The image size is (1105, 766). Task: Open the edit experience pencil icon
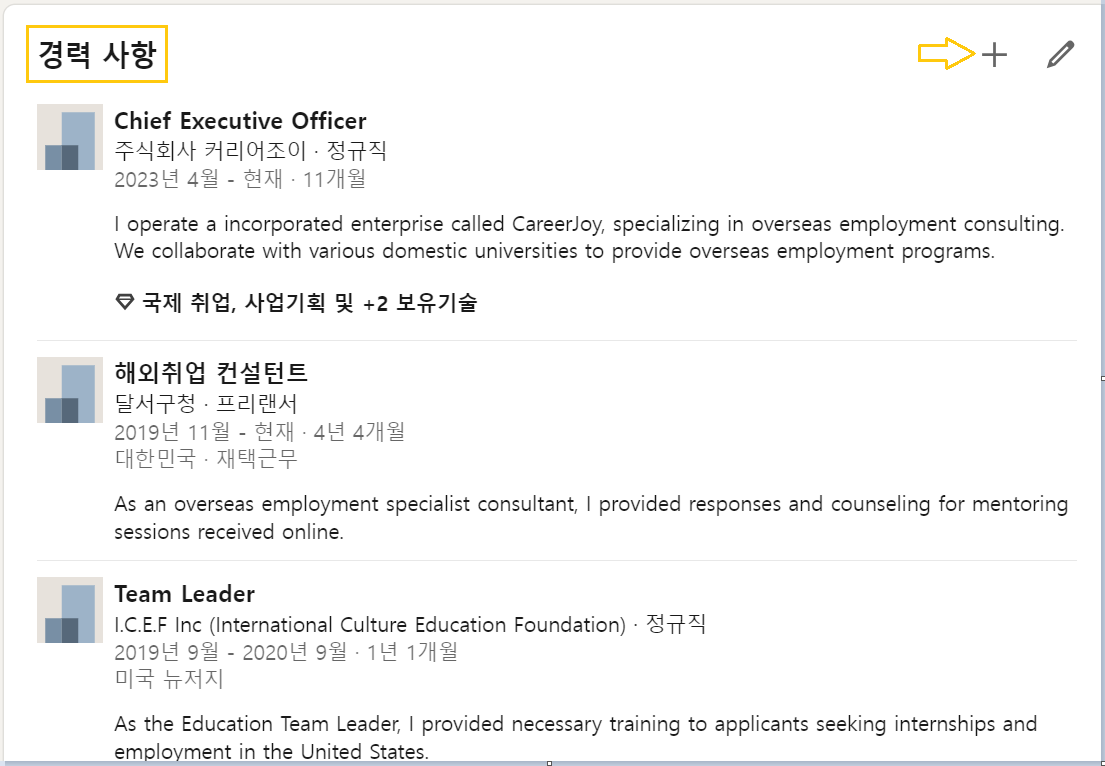click(x=1059, y=55)
